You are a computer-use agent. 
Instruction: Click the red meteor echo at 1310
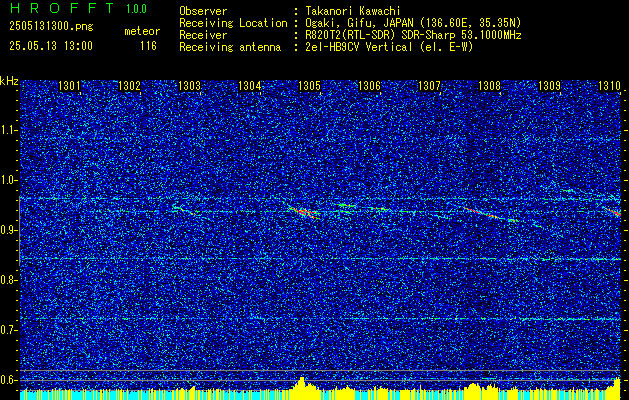click(614, 211)
